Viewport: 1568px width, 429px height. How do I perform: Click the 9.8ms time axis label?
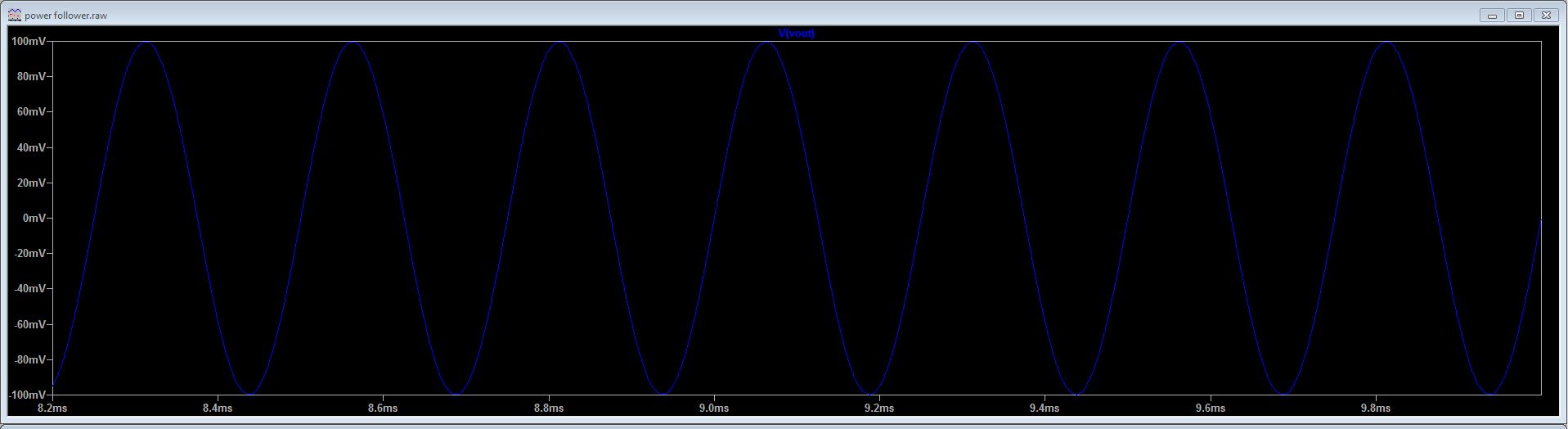pos(1376,408)
